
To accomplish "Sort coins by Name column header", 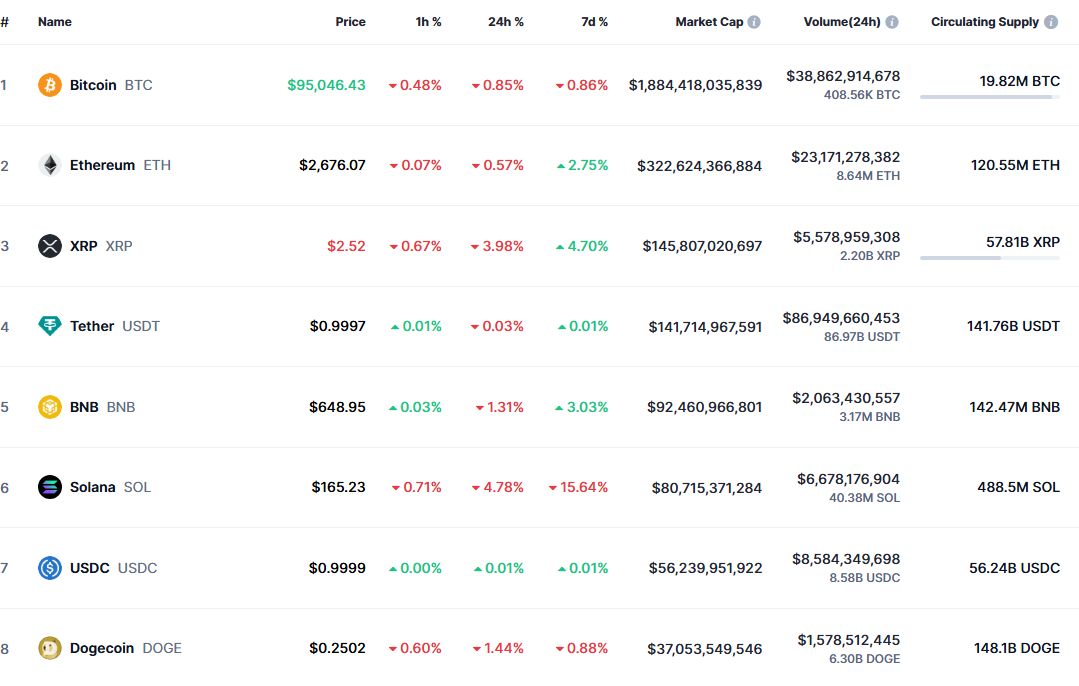I will coord(55,22).
